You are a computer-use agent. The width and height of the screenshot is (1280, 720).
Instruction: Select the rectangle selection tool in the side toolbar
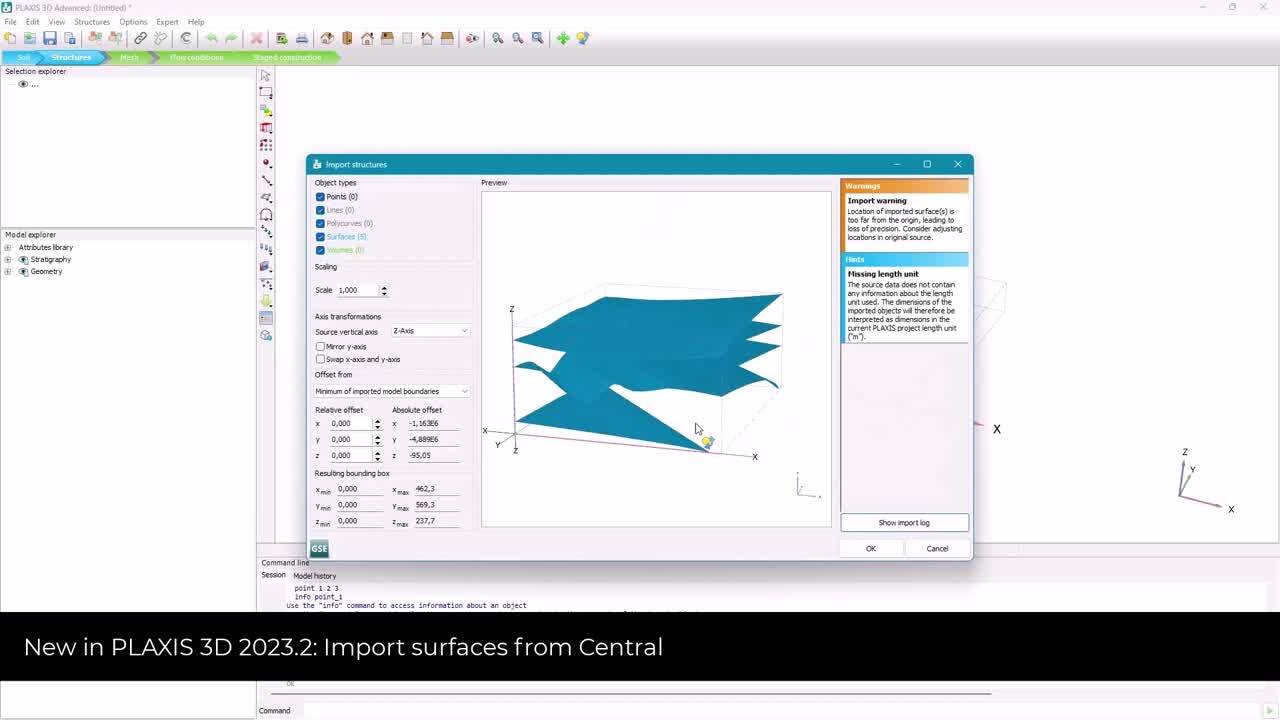click(x=266, y=92)
